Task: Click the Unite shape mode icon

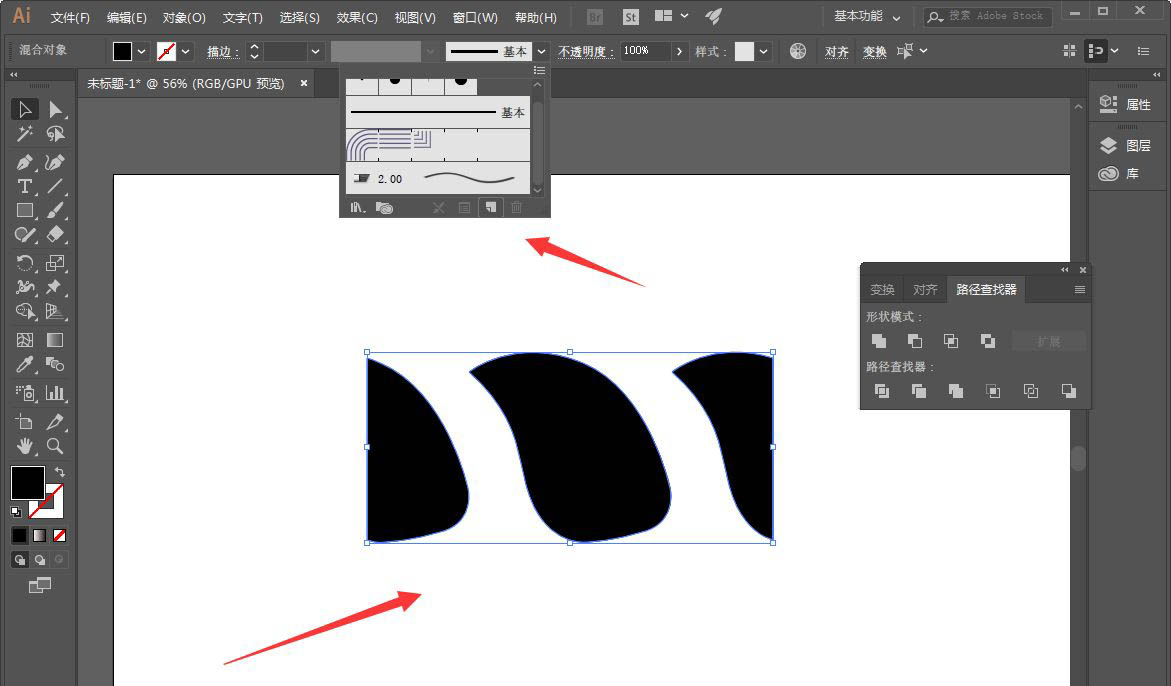Action: coord(879,341)
